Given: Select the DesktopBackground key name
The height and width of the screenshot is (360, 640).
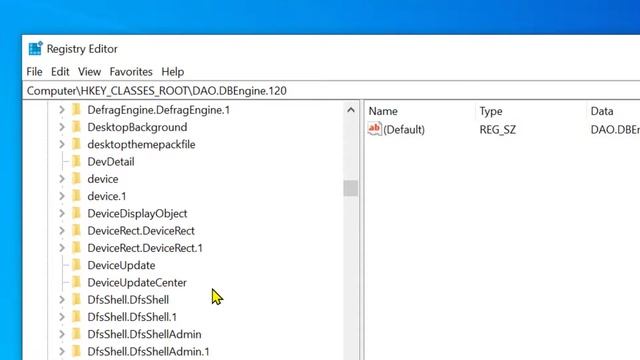Looking at the screenshot, I should pos(137,127).
